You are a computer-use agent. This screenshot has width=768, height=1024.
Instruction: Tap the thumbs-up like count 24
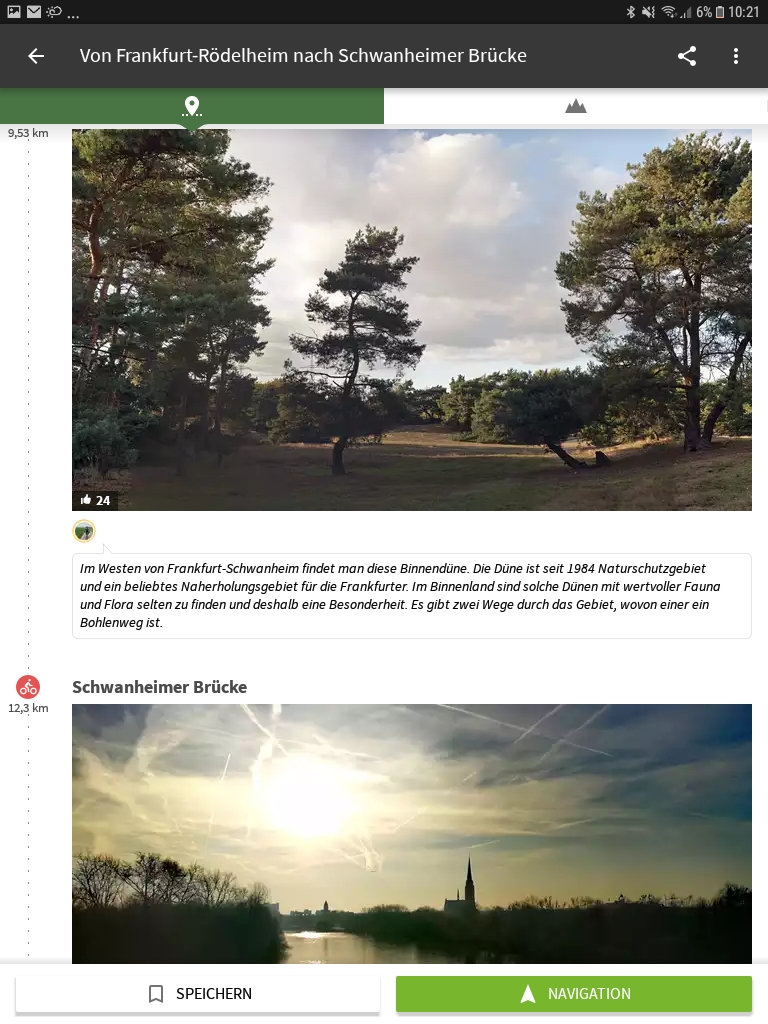(x=95, y=500)
